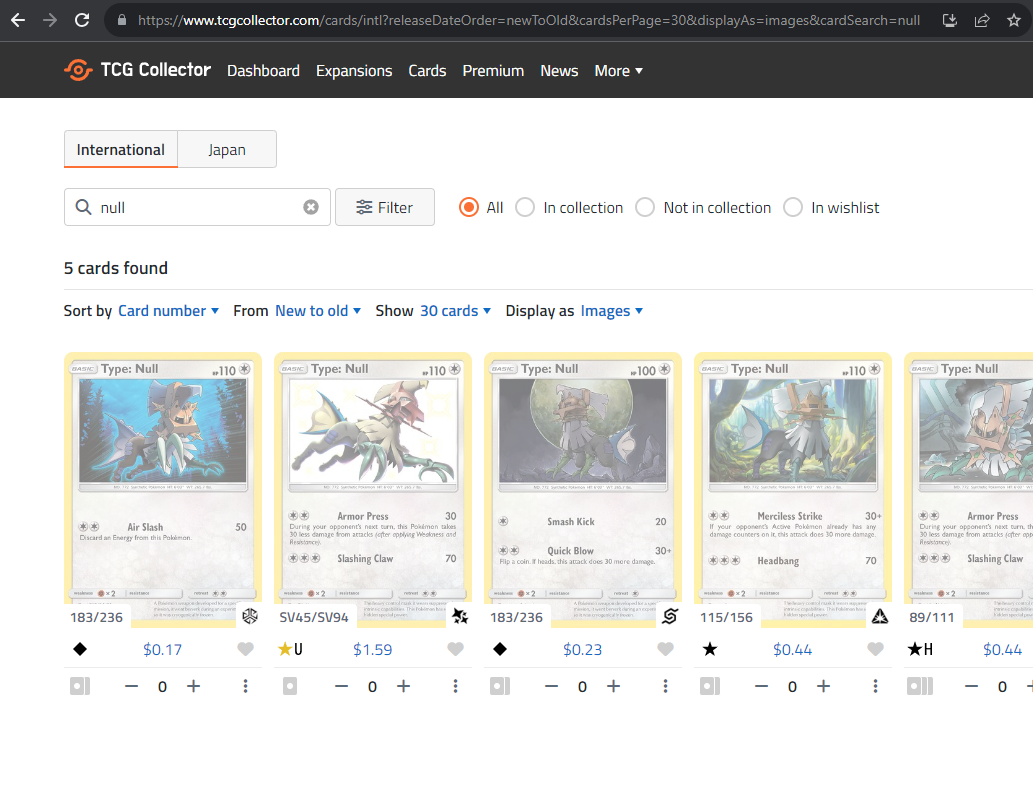Select the 'Not in collection' radio option

pyautogui.click(x=645, y=207)
